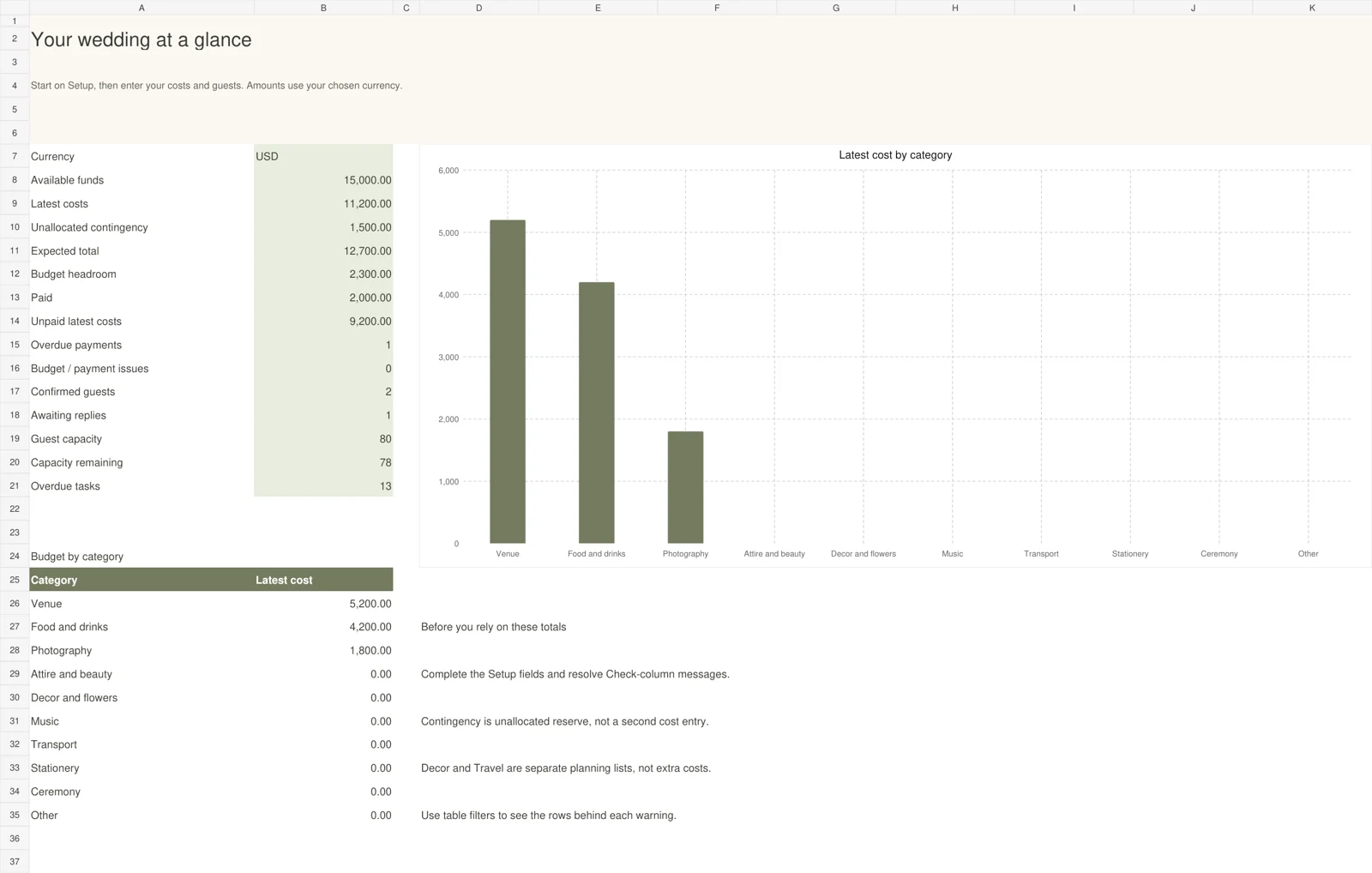Click the Attire and beauty table row label
The width and height of the screenshot is (1372, 873).
click(x=71, y=674)
